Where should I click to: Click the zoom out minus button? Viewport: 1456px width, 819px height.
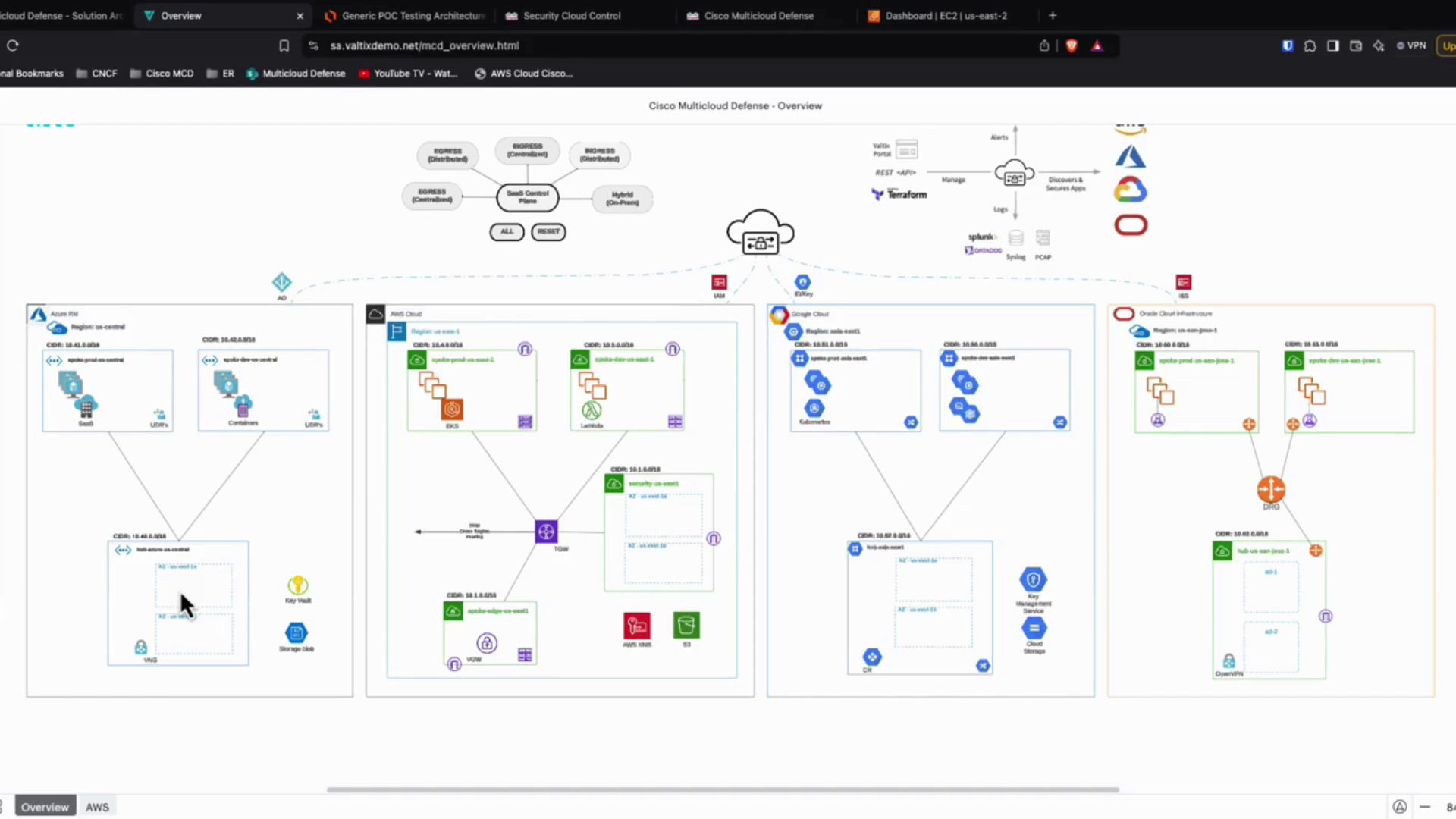1425,807
